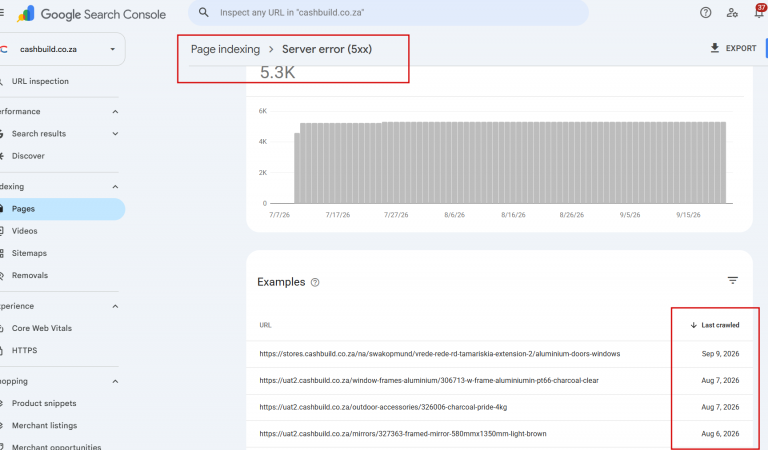This screenshot has height=450, width=768.
Task: Click inside the Inspect any URL field
Action: tap(389, 13)
